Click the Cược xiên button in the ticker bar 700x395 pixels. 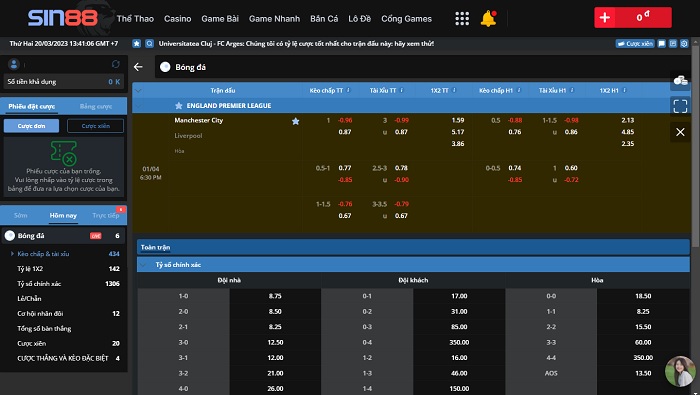point(635,43)
